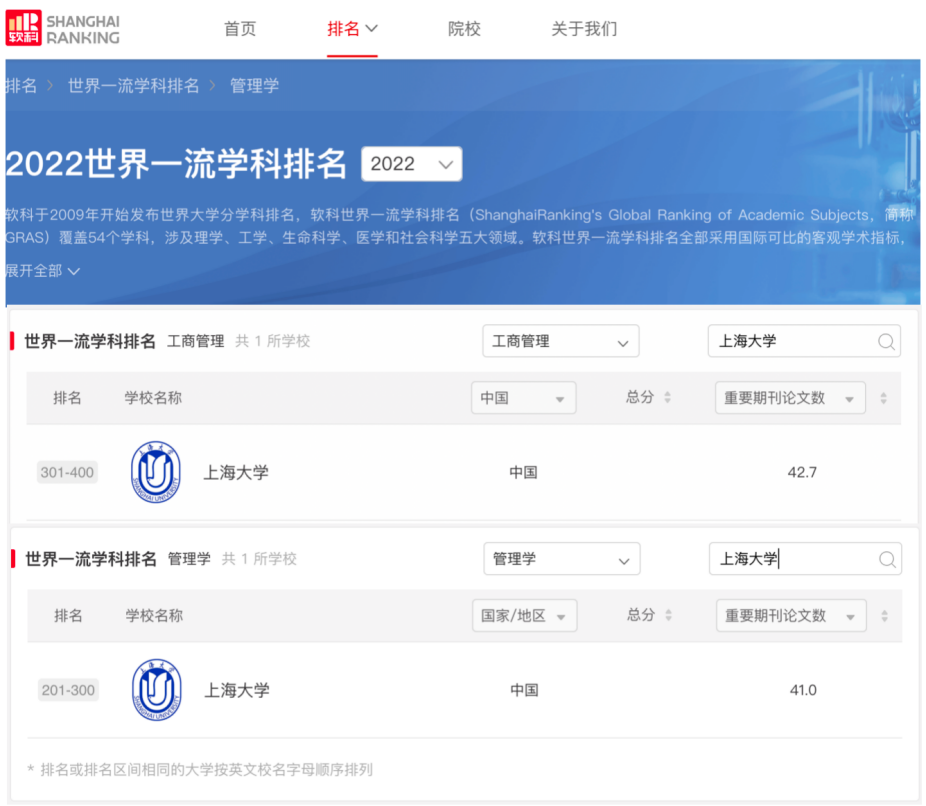Go to 首页 in the top navigation
926x806 pixels.
240,28
